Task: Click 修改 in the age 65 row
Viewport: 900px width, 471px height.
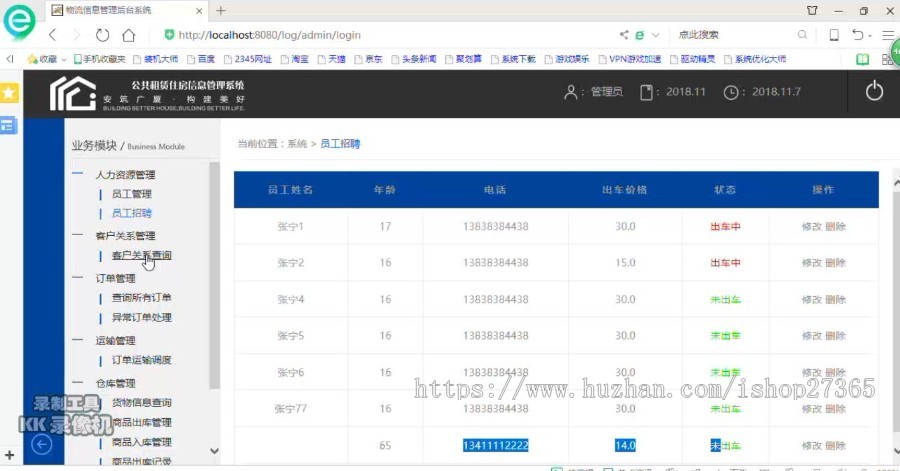Action: (812, 445)
